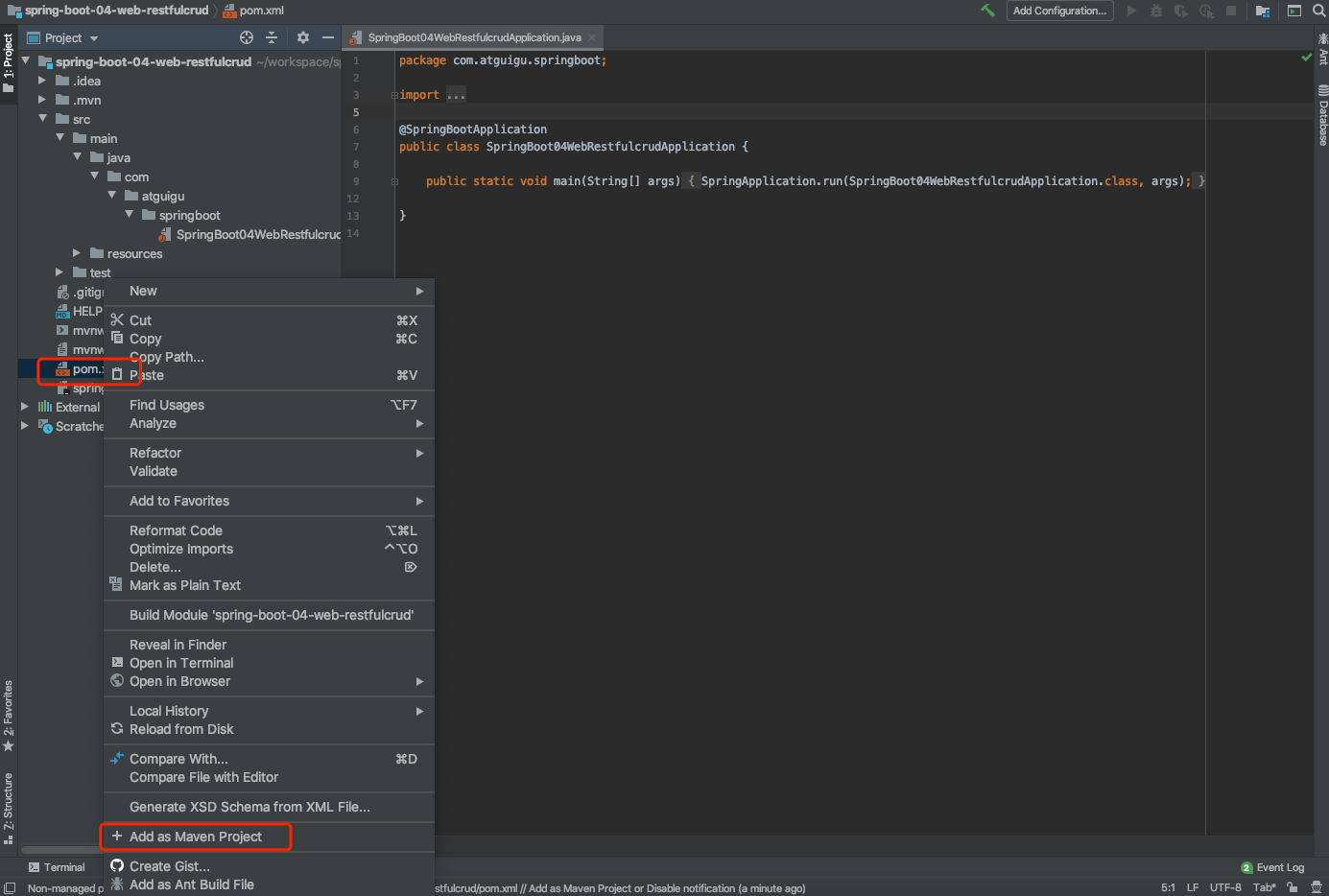Open the Terminal tool window at the bottom

point(59,867)
